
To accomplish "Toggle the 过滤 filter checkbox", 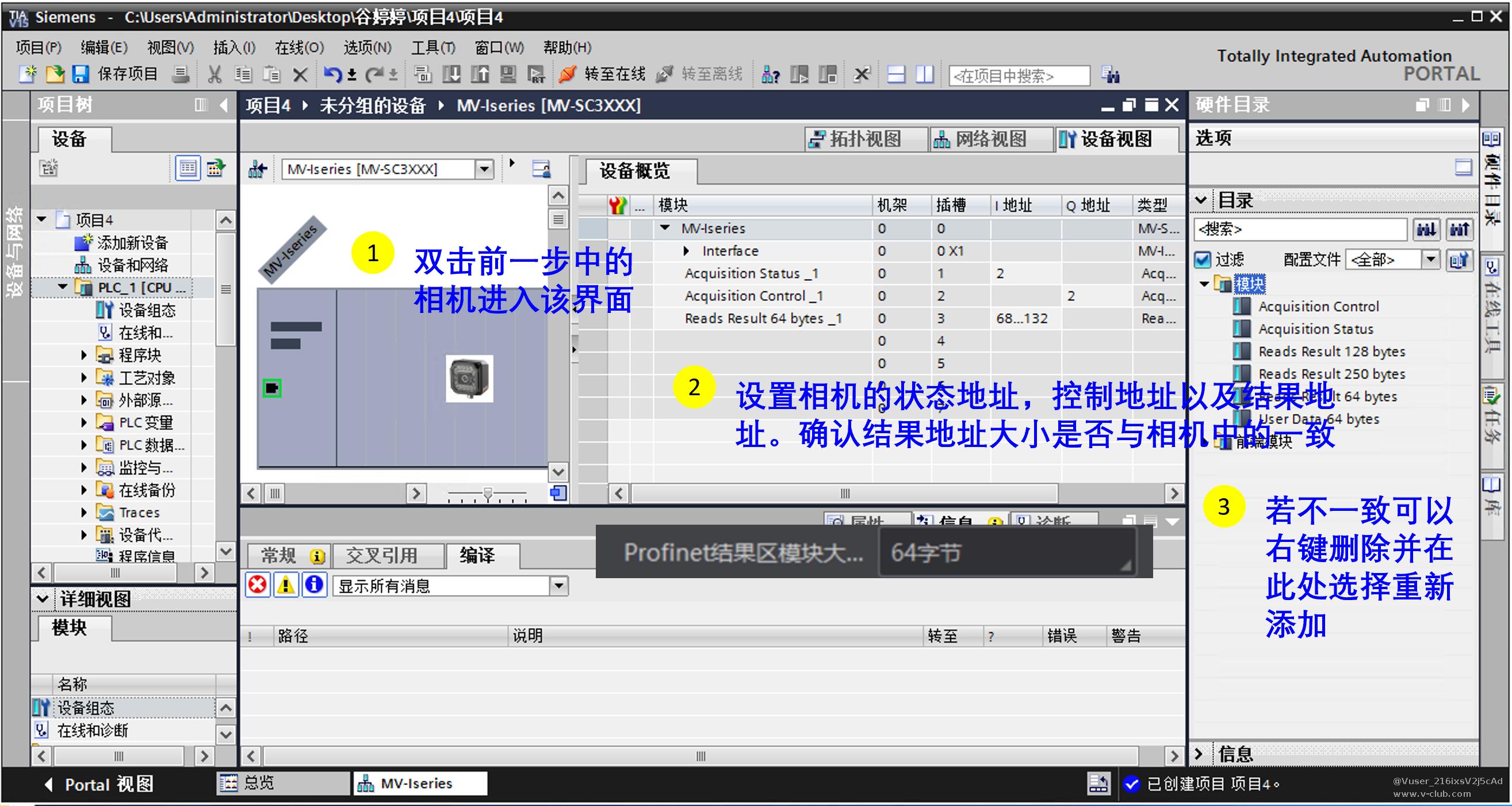I will coord(1203,259).
